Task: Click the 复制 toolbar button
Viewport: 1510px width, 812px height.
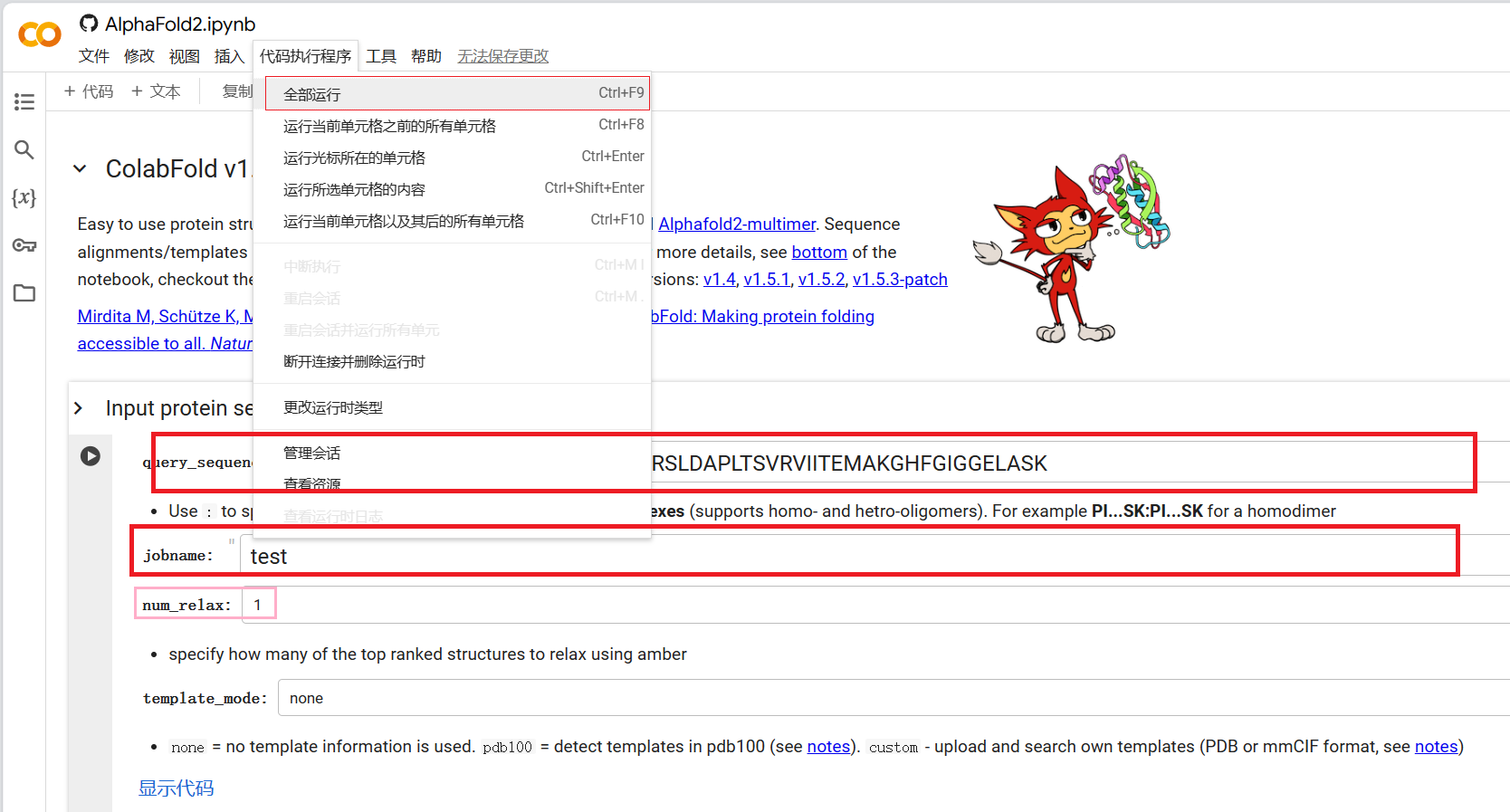Action: 238,91
